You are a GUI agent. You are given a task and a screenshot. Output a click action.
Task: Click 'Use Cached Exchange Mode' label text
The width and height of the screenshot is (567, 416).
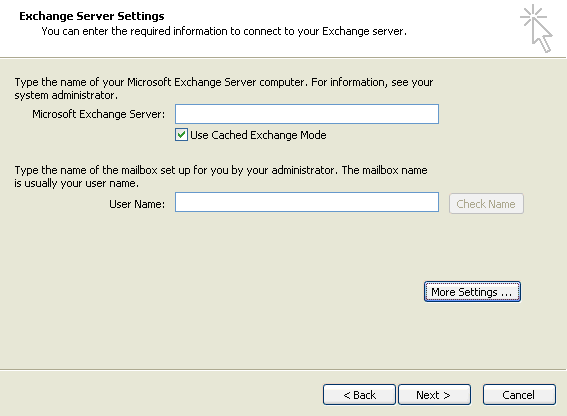[x=258, y=135]
